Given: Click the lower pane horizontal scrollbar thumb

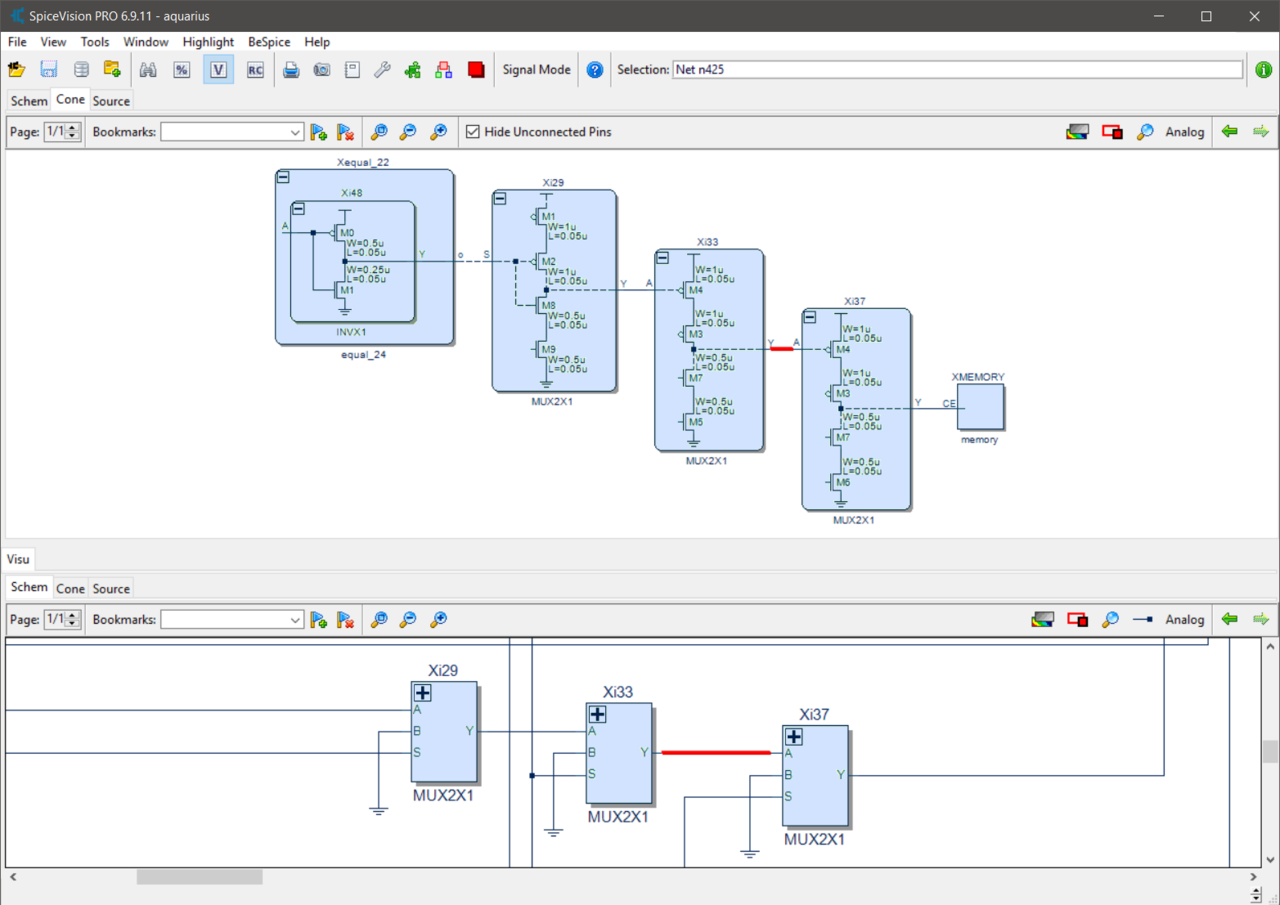Looking at the screenshot, I should [x=199, y=877].
